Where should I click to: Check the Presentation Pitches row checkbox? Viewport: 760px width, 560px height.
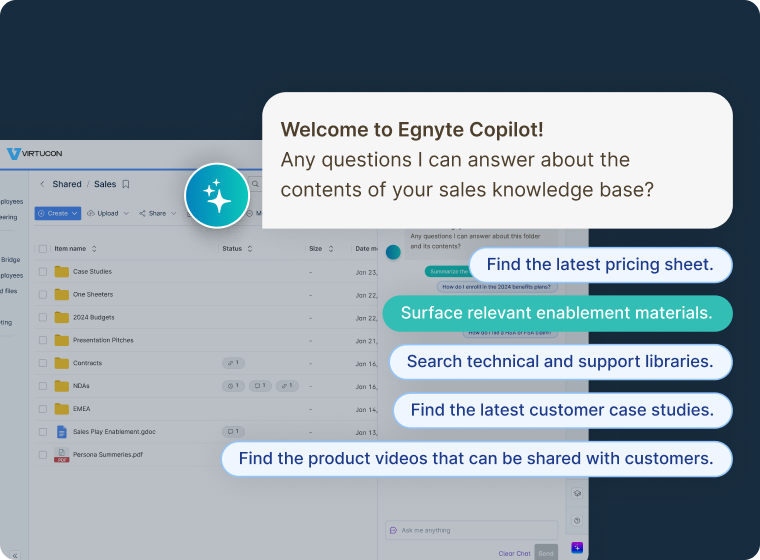(x=43, y=340)
